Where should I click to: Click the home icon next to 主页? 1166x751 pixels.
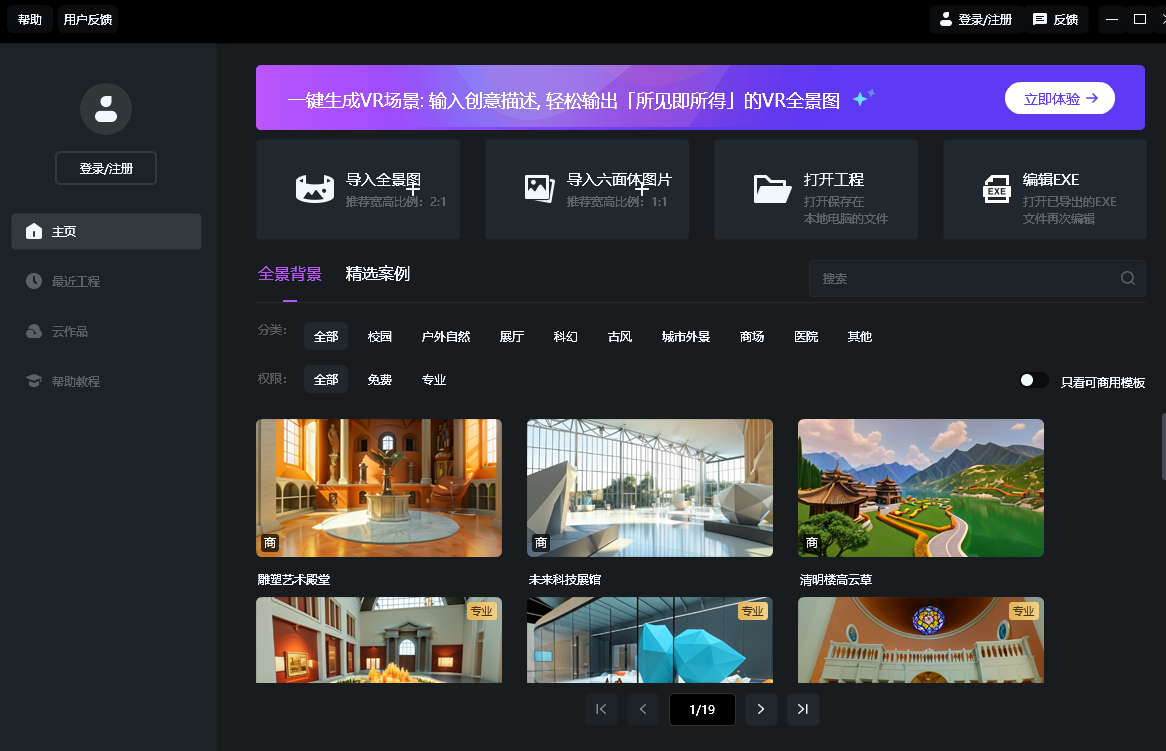tap(33, 231)
